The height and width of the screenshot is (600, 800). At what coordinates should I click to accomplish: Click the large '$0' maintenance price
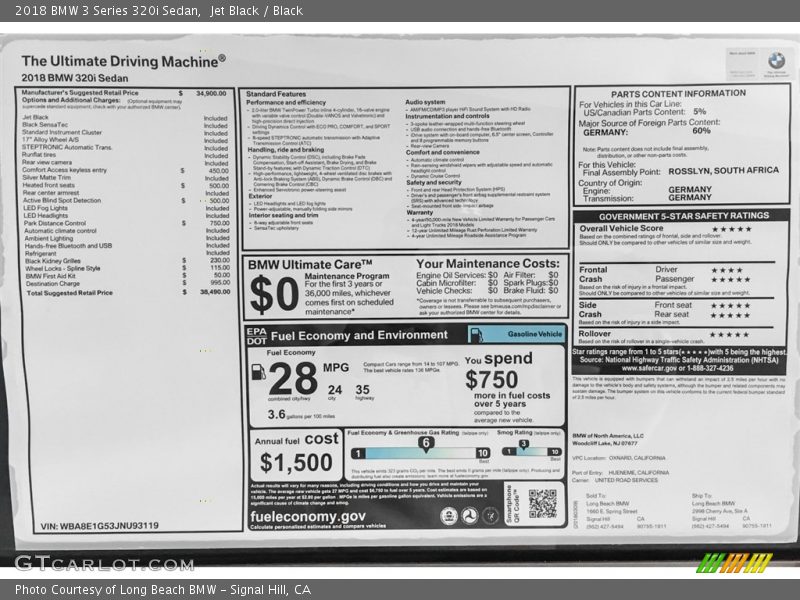(274, 294)
